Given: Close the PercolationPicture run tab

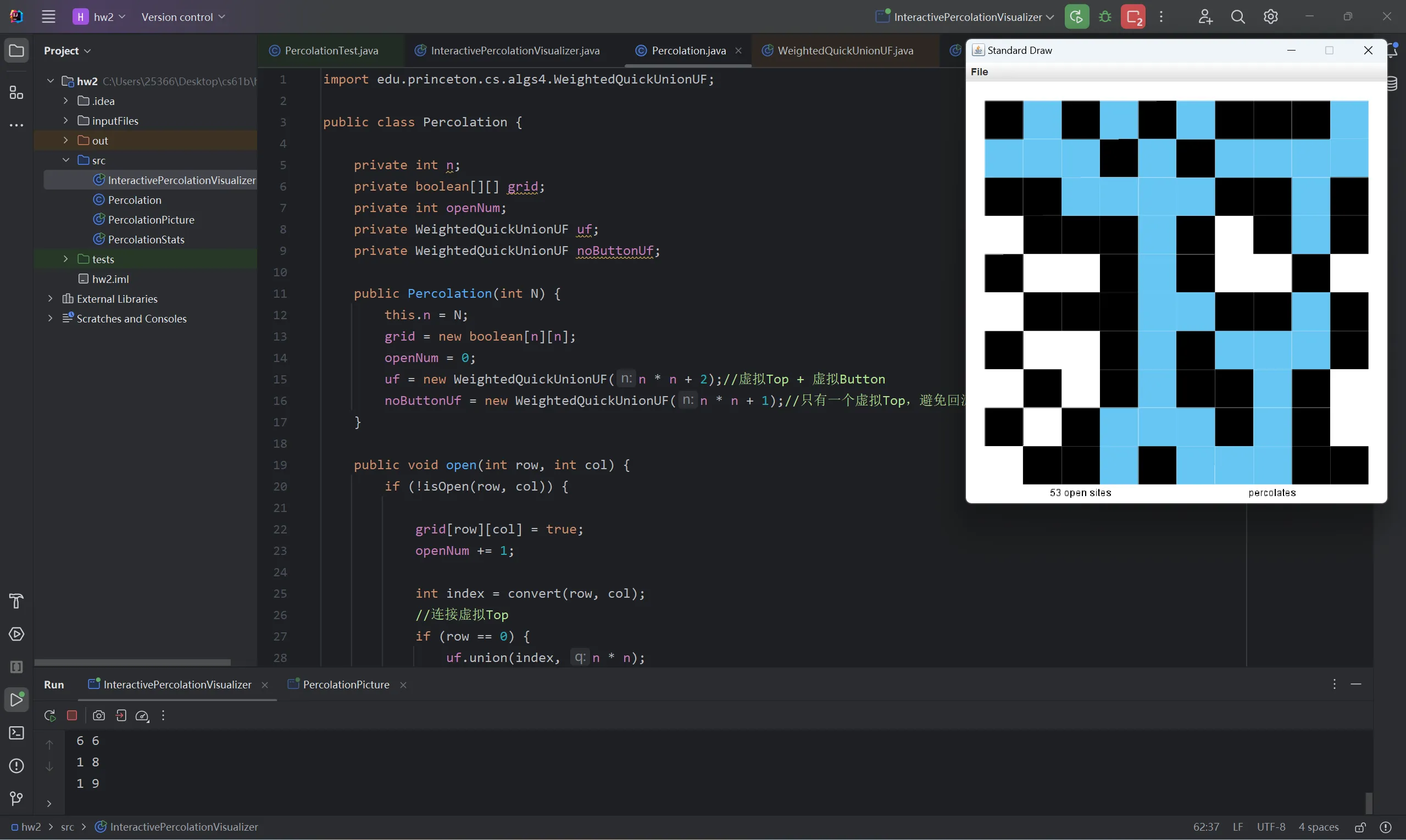Looking at the screenshot, I should pyautogui.click(x=404, y=685).
